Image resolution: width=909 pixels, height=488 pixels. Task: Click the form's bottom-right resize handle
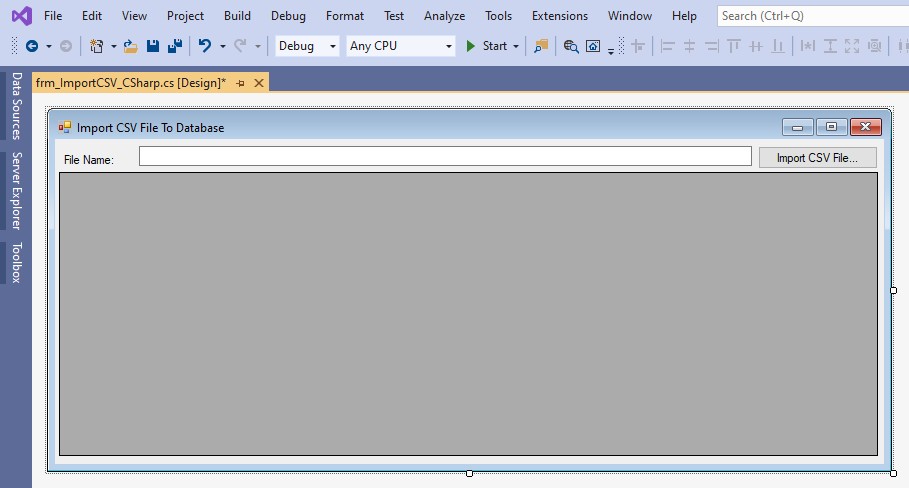click(893, 474)
